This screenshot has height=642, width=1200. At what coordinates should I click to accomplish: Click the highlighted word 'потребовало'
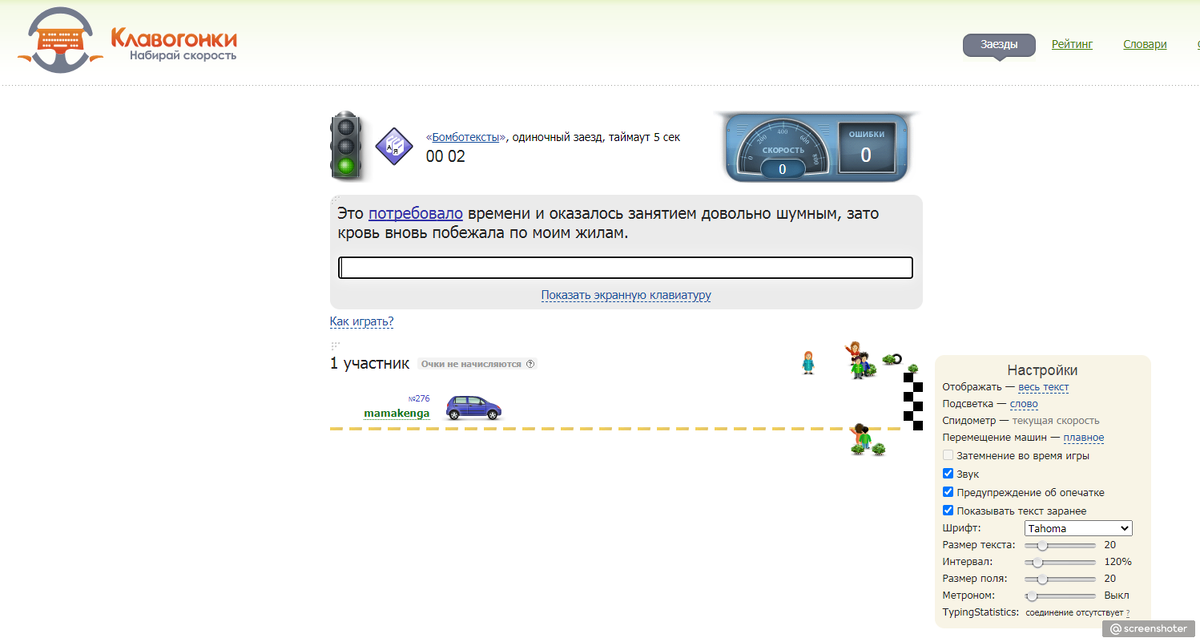click(416, 213)
